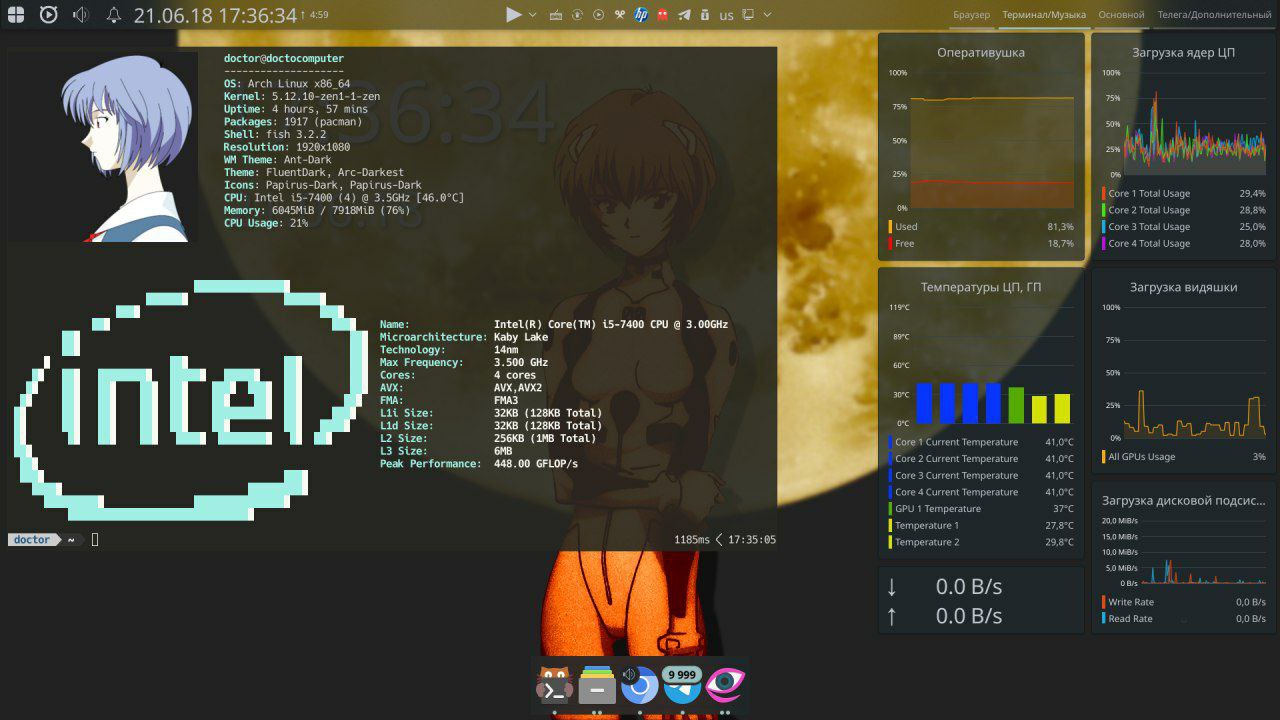Click the red Free legend swatch
This screenshot has height=720, width=1280.
point(889,243)
